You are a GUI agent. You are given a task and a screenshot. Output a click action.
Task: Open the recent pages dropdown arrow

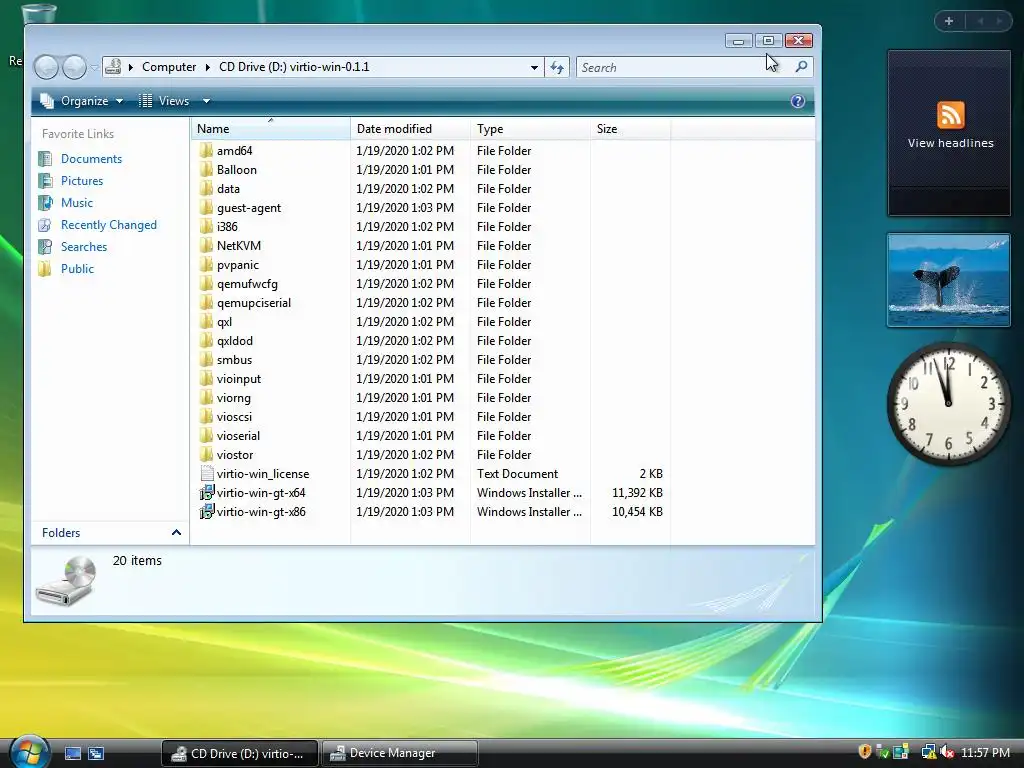[95, 67]
